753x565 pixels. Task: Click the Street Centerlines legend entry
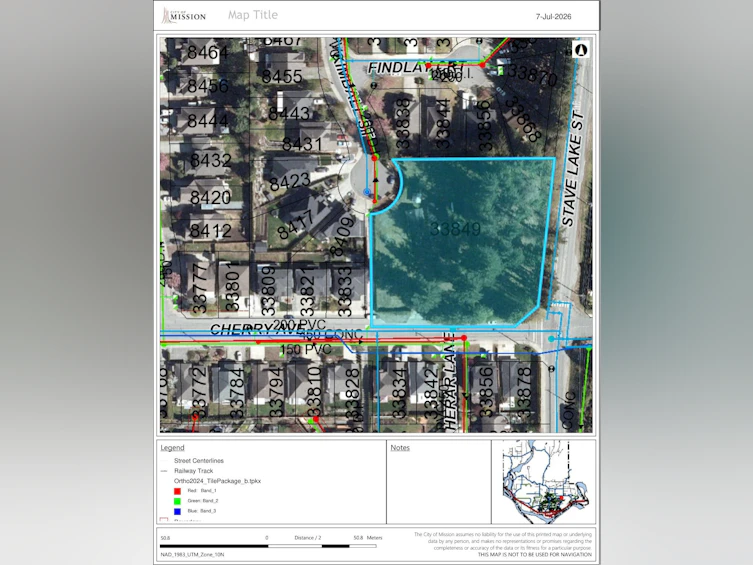[199, 461]
